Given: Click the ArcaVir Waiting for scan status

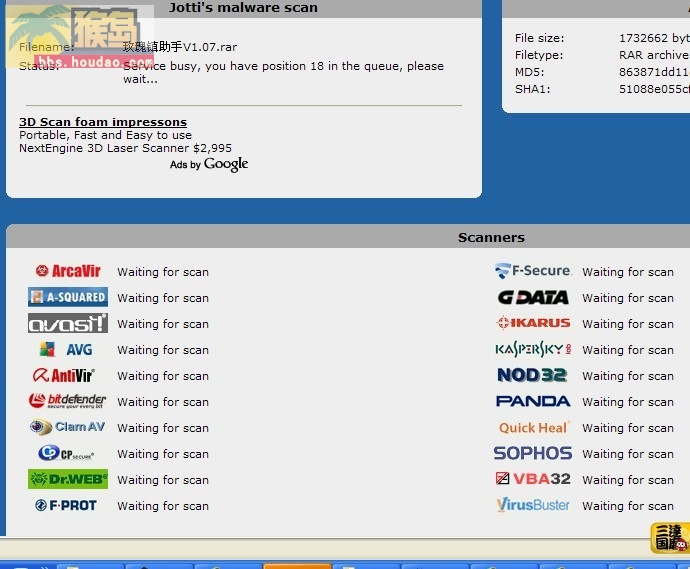Looking at the screenshot, I should tap(163, 272).
